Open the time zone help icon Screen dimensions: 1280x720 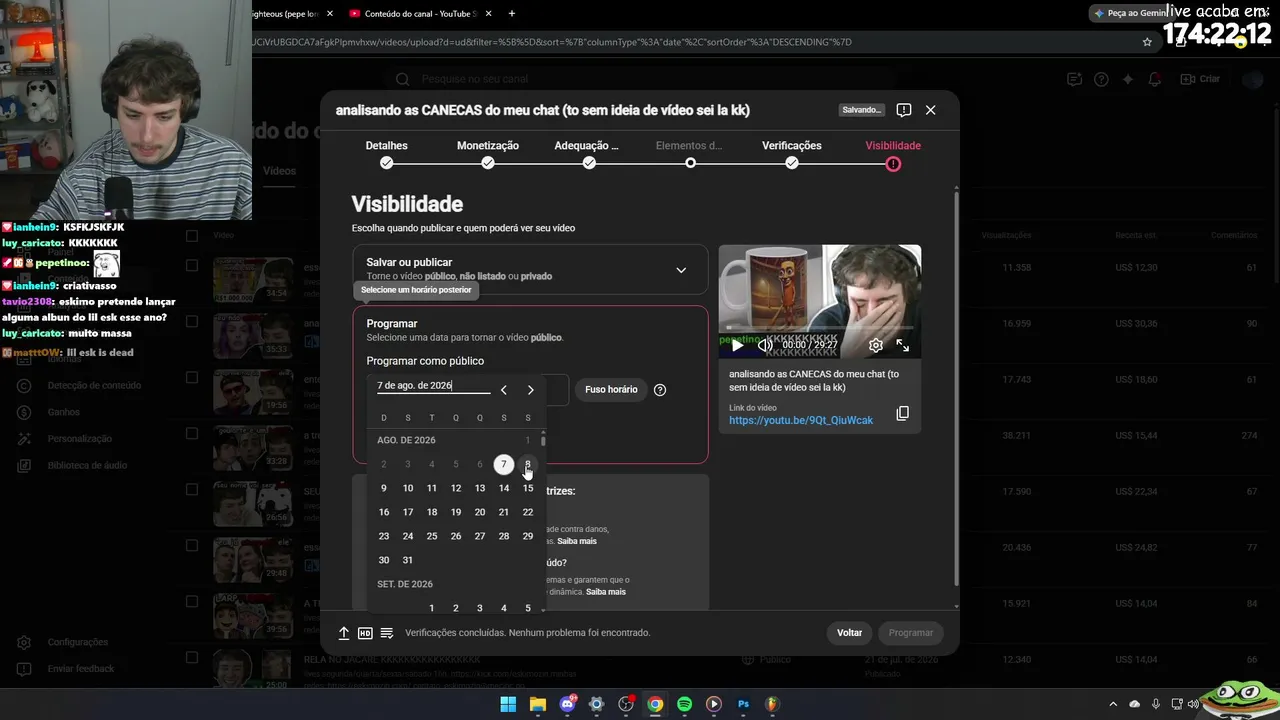(x=660, y=390)
